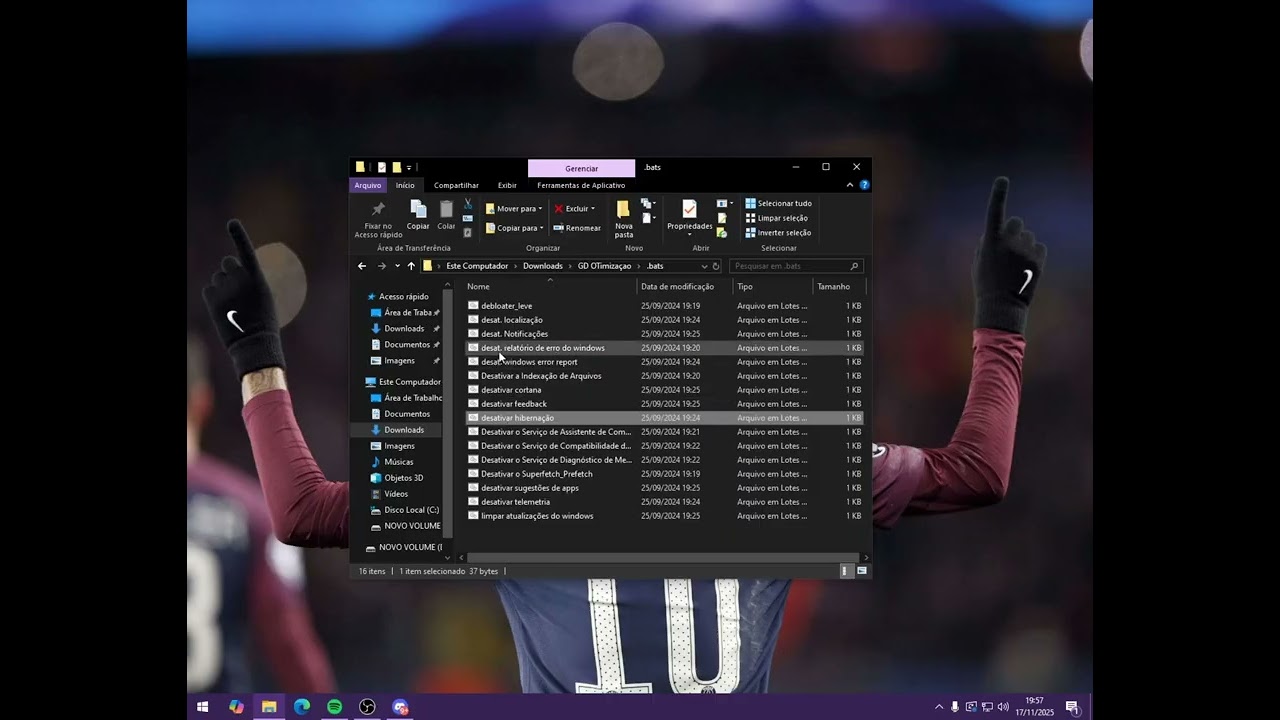Click the file list horizontal scrollbar
Image resolution: width=1280 pixels, height=720 pixels.
point(662,557)
